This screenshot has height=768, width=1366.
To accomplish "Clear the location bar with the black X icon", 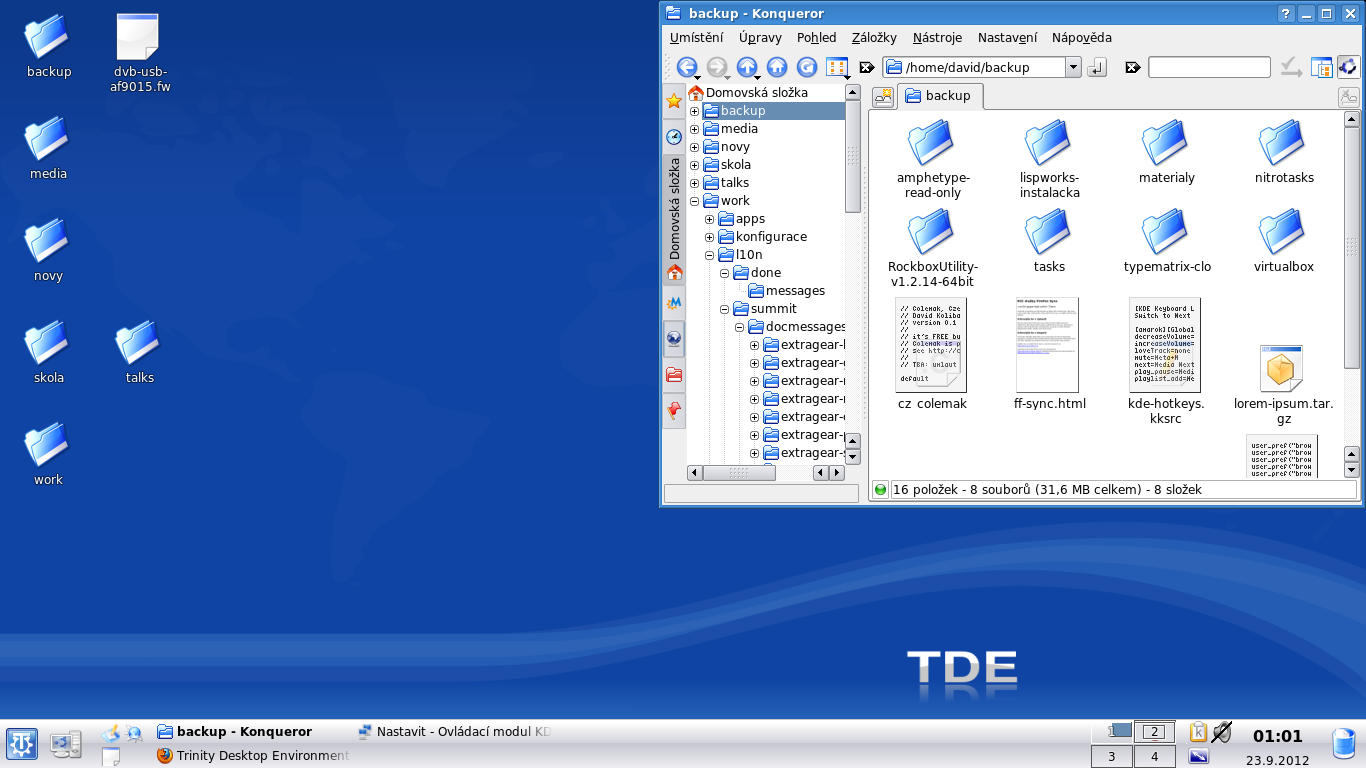I will tap(867, 68).
